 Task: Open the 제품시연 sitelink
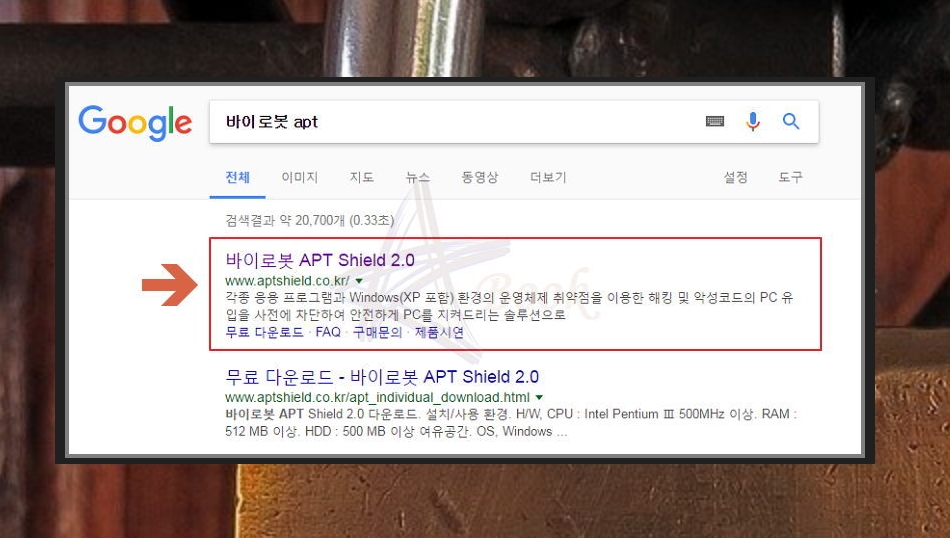(439, 332)
